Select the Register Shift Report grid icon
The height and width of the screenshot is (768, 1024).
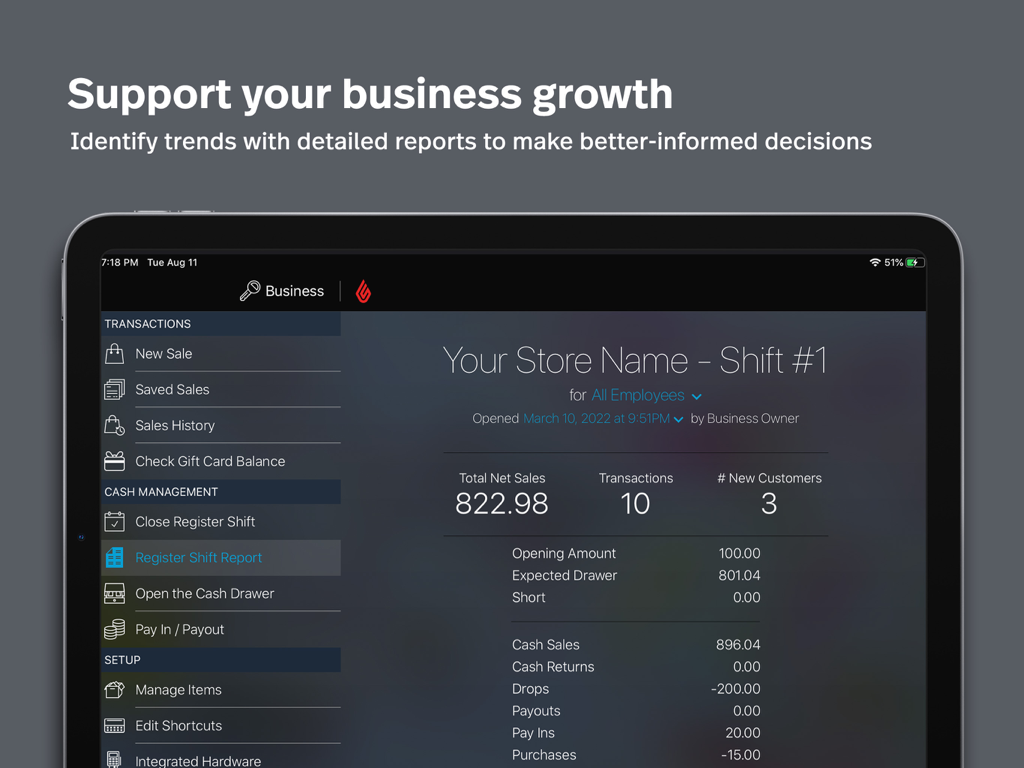[115, 558]
